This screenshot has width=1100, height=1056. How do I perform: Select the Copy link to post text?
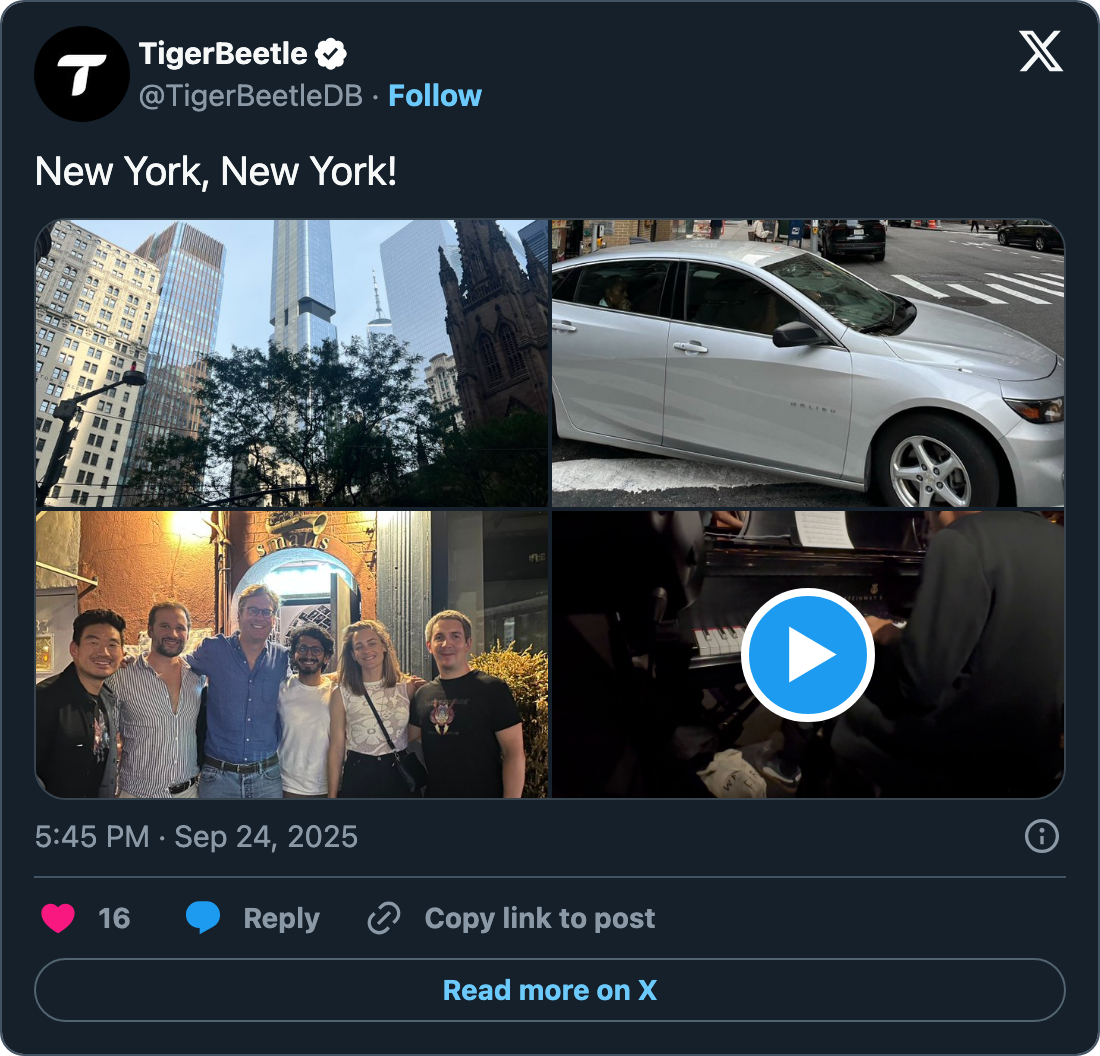point(539,918)
